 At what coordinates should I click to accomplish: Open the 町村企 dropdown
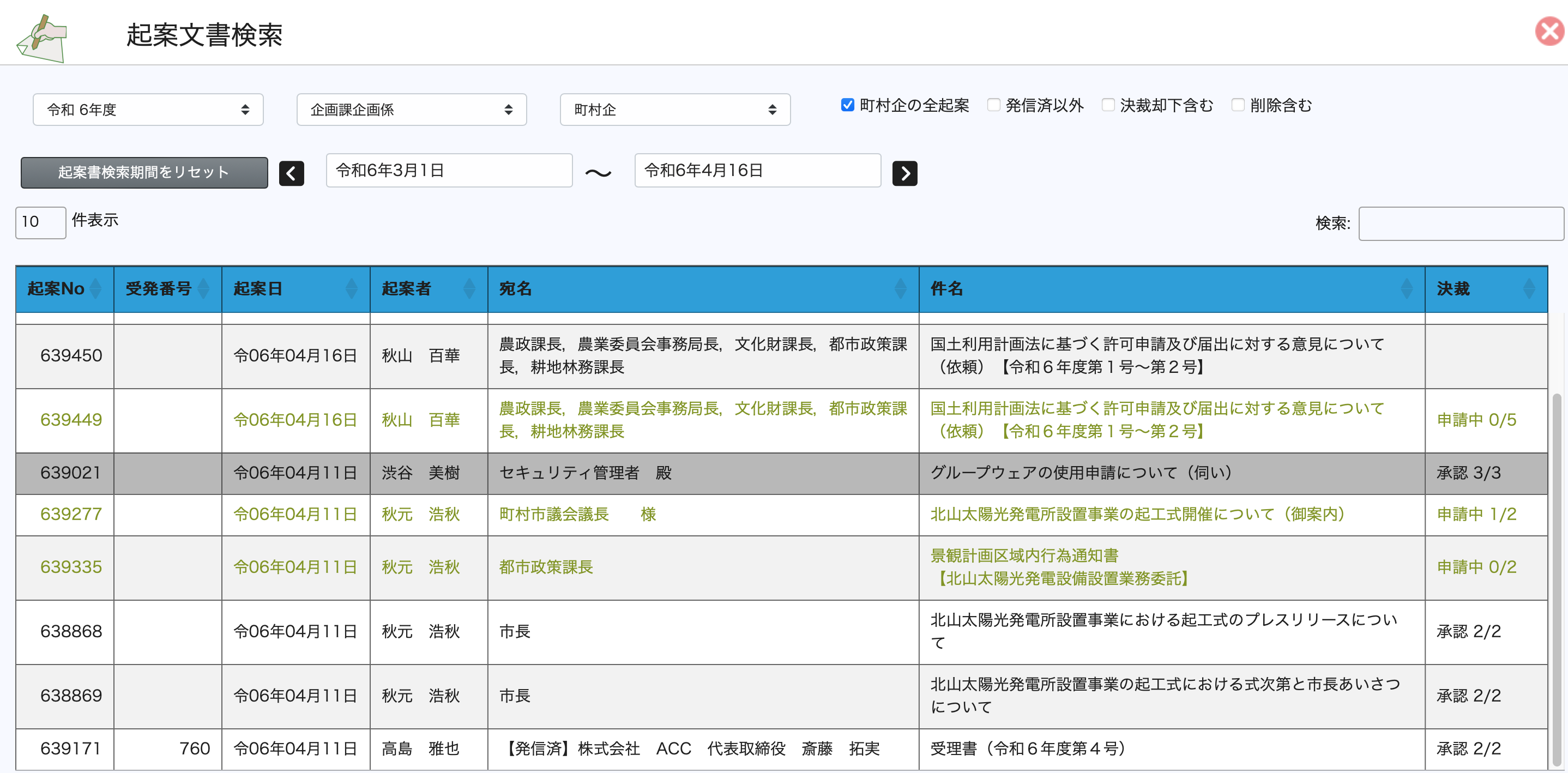coord(675,110)
